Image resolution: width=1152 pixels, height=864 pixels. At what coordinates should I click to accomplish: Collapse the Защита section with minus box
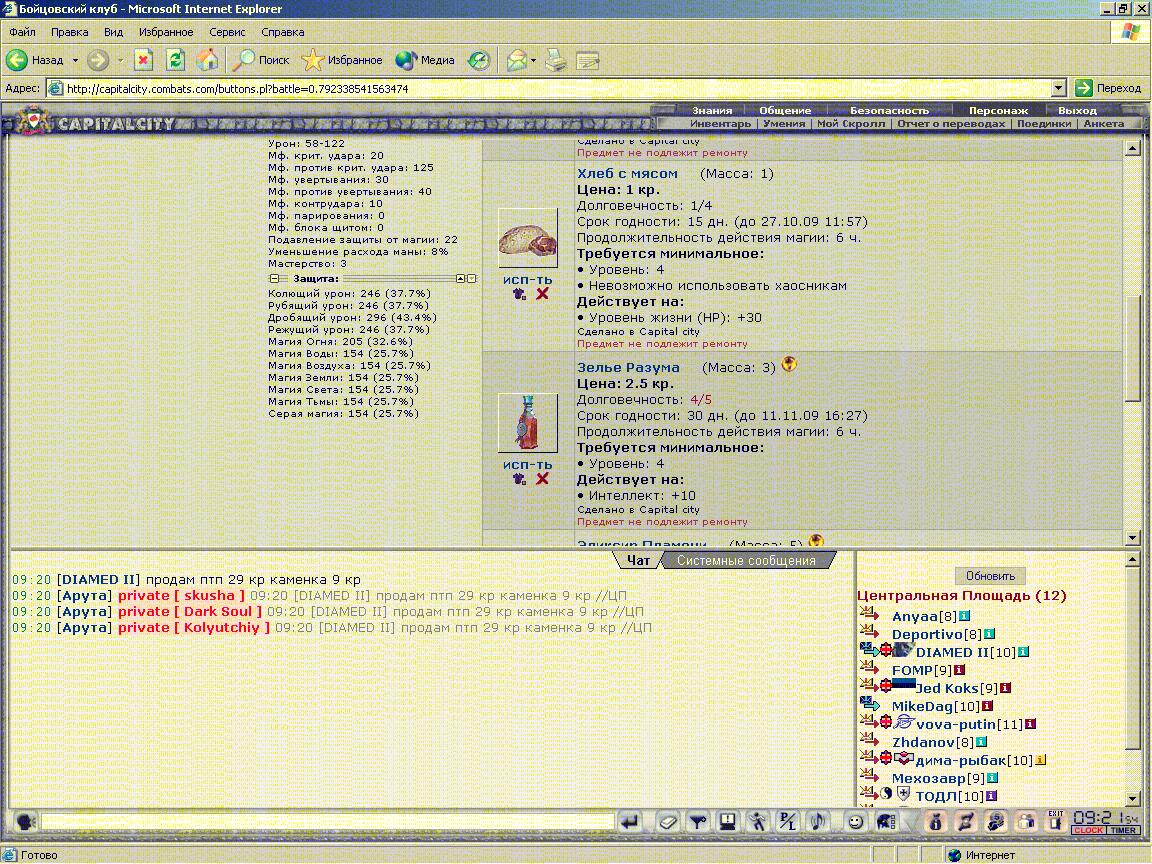click(x=274, y=278)
